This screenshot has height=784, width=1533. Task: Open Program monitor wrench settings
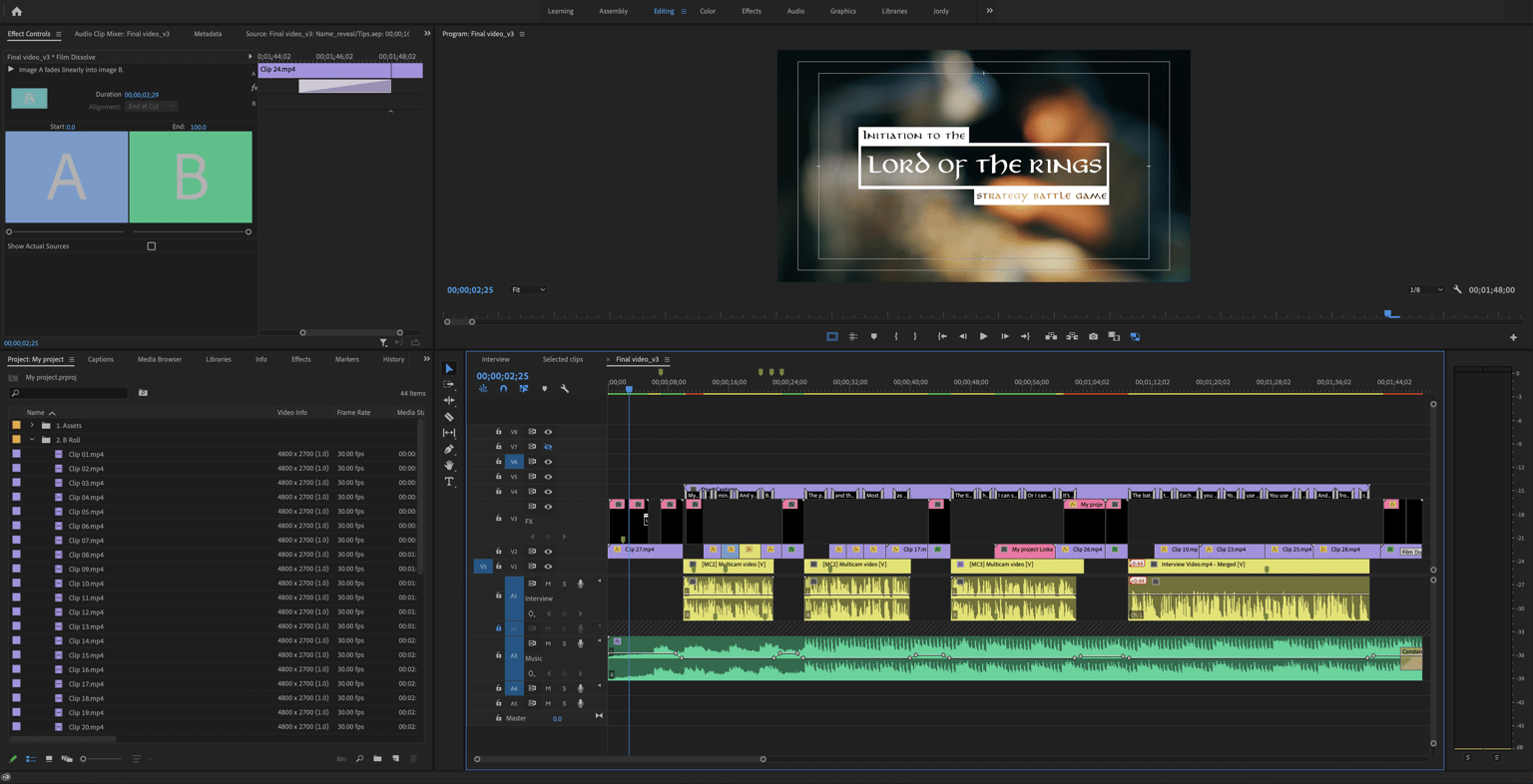tap(1457, 289)
